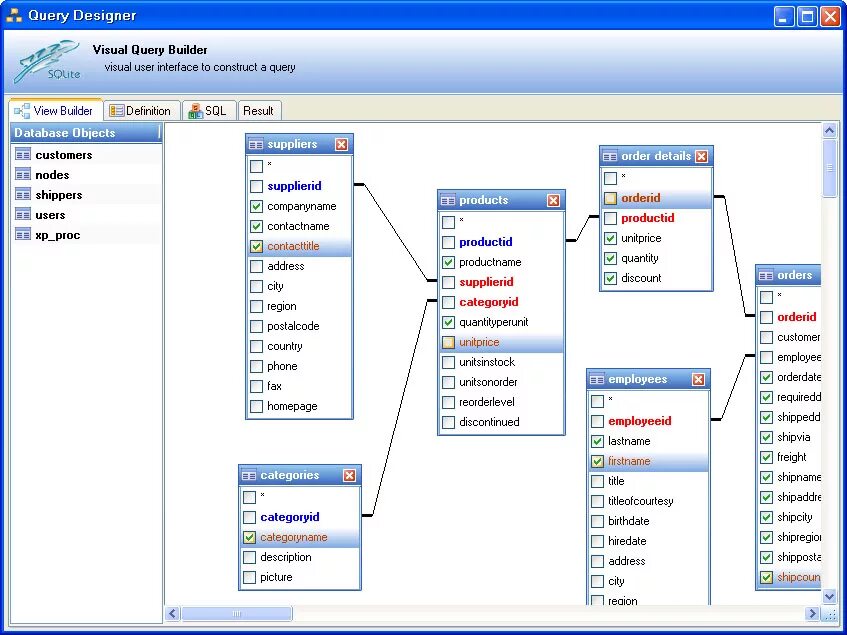Viewport: 847px width, 635px height.
Task: Remove the products table from diagram
Action: 554,201
